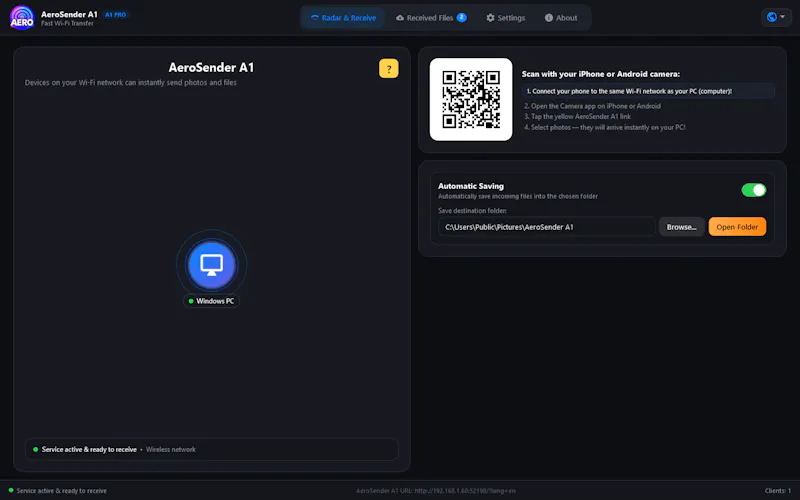Click the Received Files count badge
The image size is (800, 500).
[461, 17]
